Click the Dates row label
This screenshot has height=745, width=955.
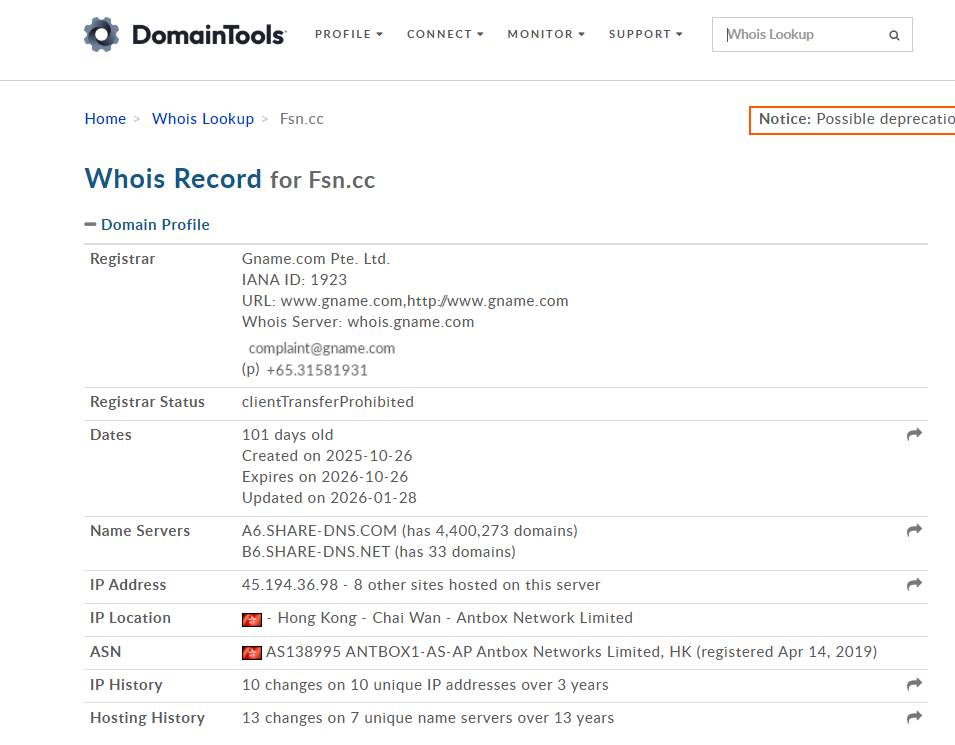[111, 435]
